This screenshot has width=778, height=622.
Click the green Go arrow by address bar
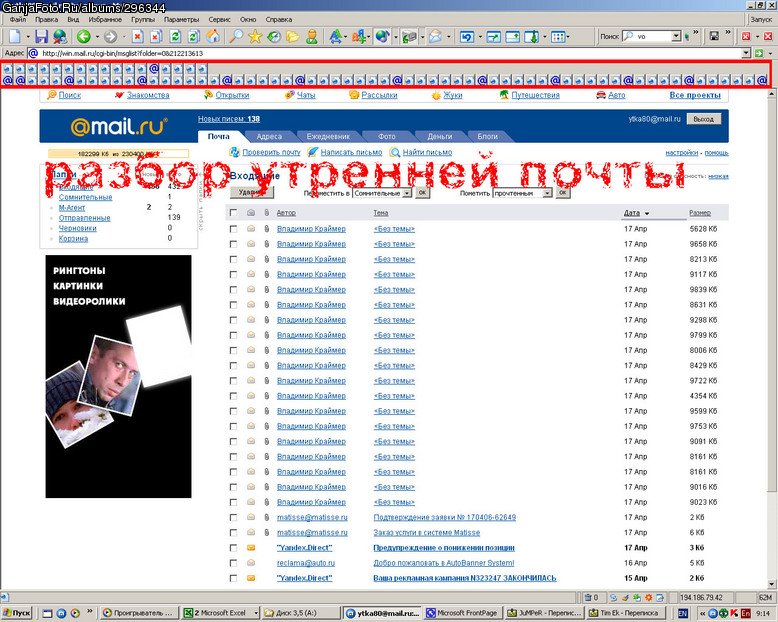pyautogui.click(x=759, y=53)
